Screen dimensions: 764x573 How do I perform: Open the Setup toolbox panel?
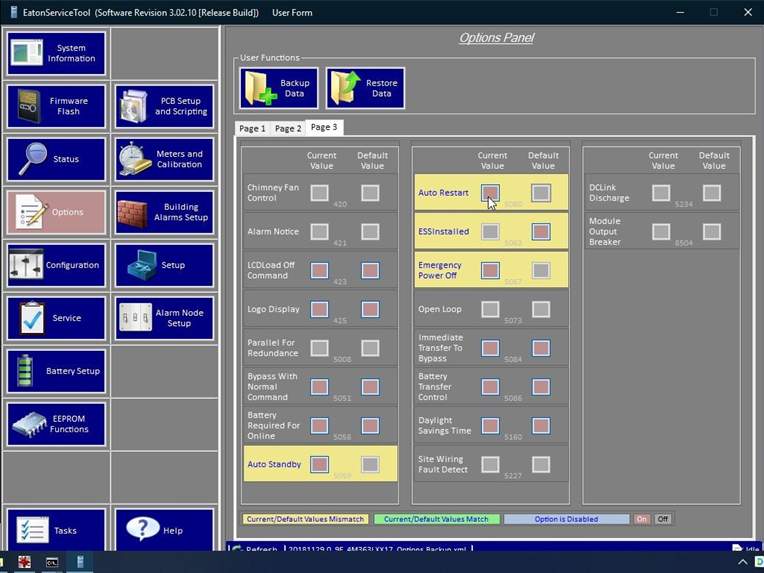(x=164, y=265)
